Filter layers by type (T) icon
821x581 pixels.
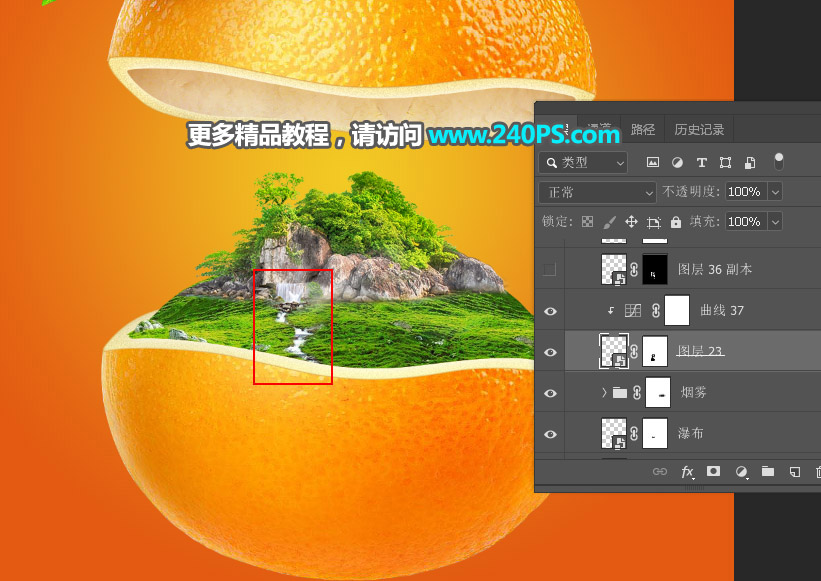tap(702, 162)
